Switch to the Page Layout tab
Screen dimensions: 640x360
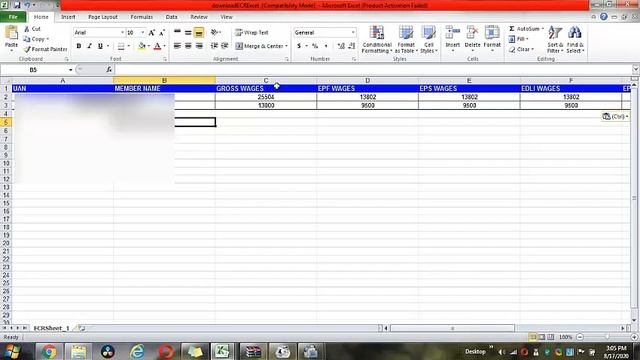(103, 17)
